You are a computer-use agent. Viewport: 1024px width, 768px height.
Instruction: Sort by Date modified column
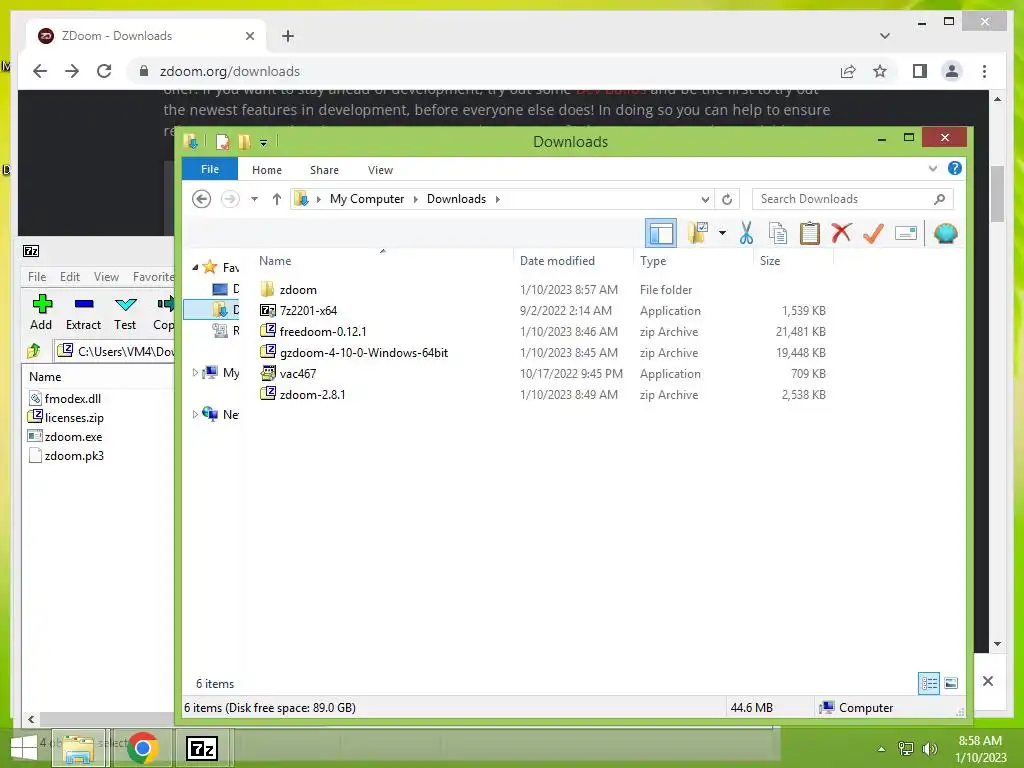click(x=557, y=261)
